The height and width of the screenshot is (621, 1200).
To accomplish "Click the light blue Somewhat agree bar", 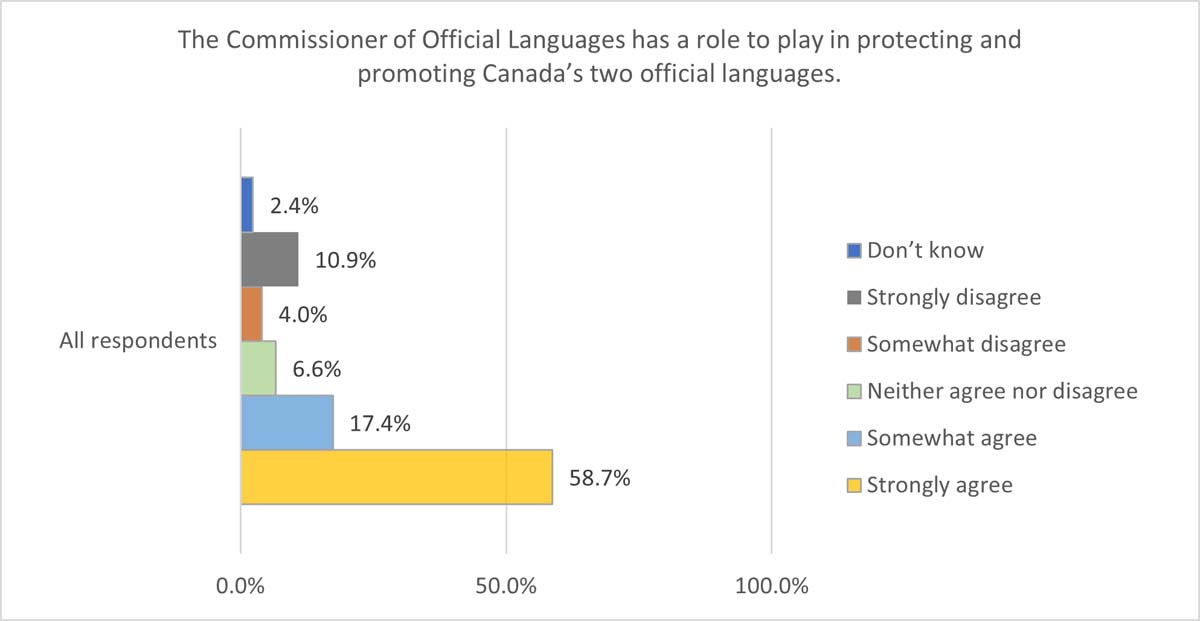I will (x=287, y=422).
